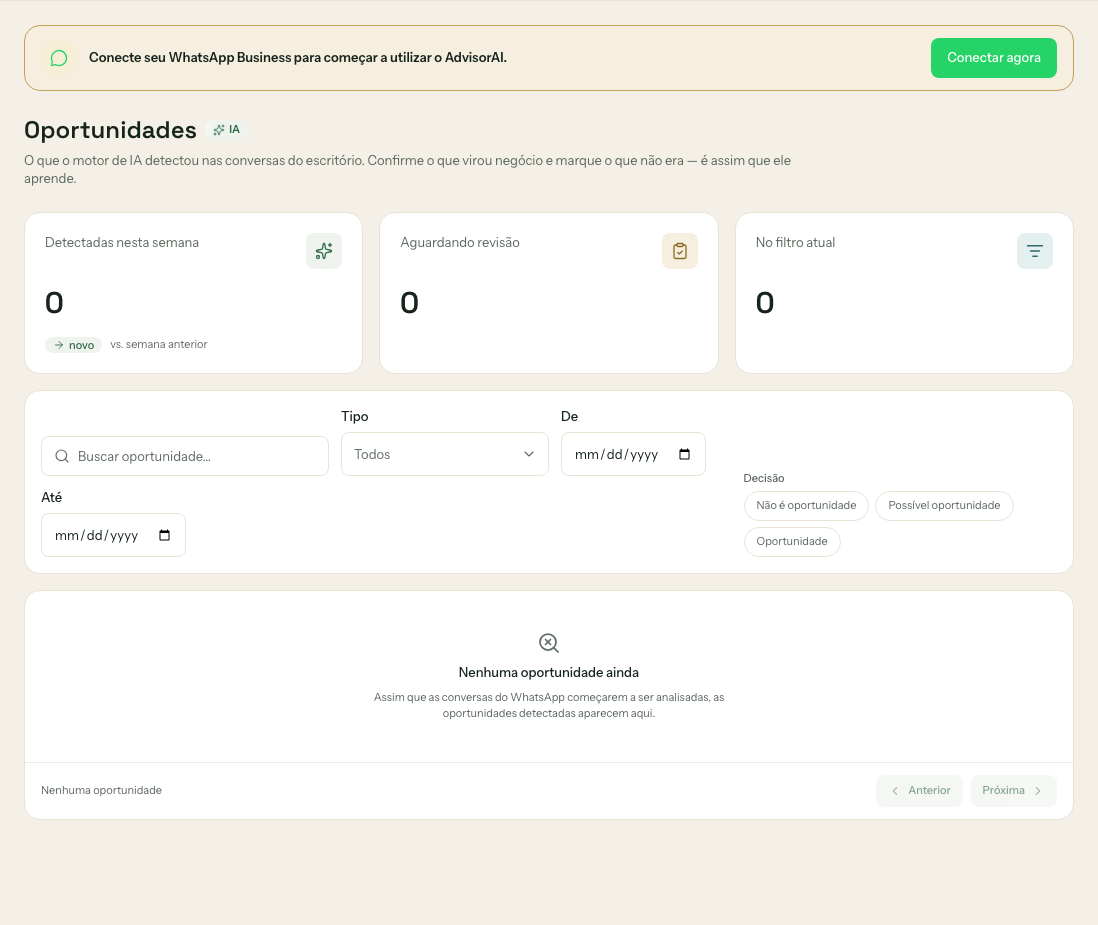Click the filter icon on No filtro atual card
1098x925 pixels.
click(x=1034, y=251)
